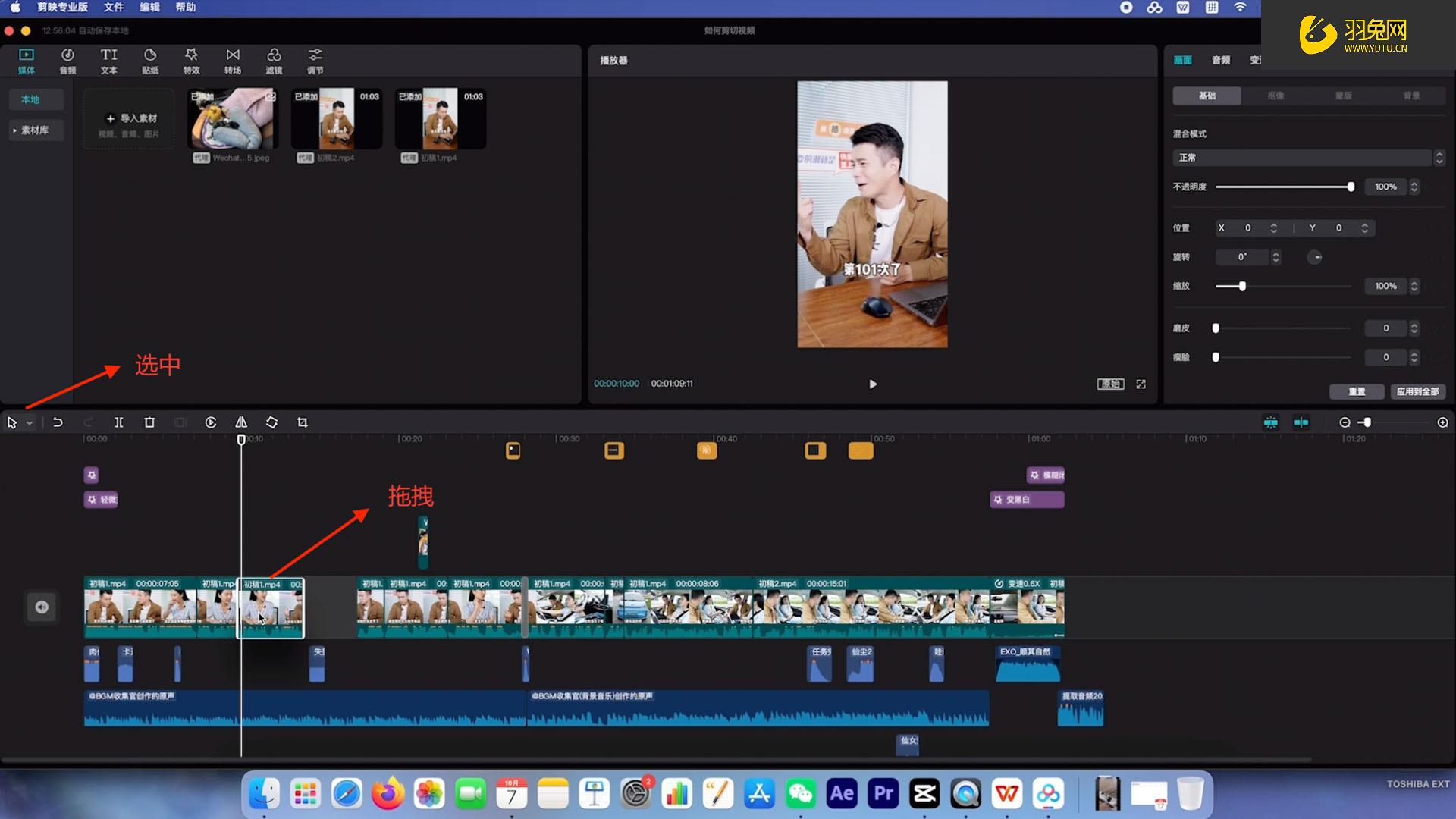
Task: Open Finder from the dock
Action: pos(264,793)
